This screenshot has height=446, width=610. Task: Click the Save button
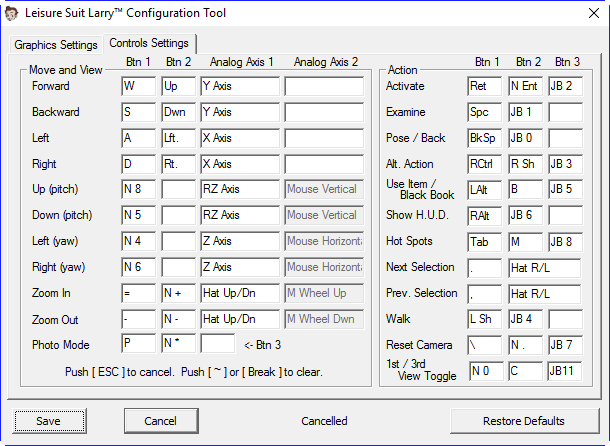[x=49, y=421]
